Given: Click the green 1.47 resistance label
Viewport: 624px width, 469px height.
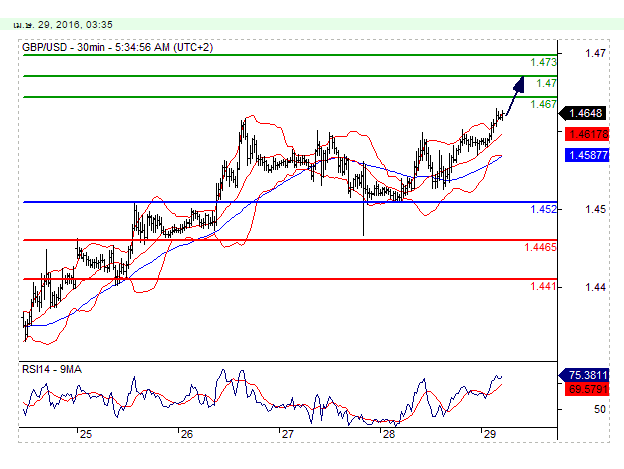Looking at the screenshot, I should 546,83.
